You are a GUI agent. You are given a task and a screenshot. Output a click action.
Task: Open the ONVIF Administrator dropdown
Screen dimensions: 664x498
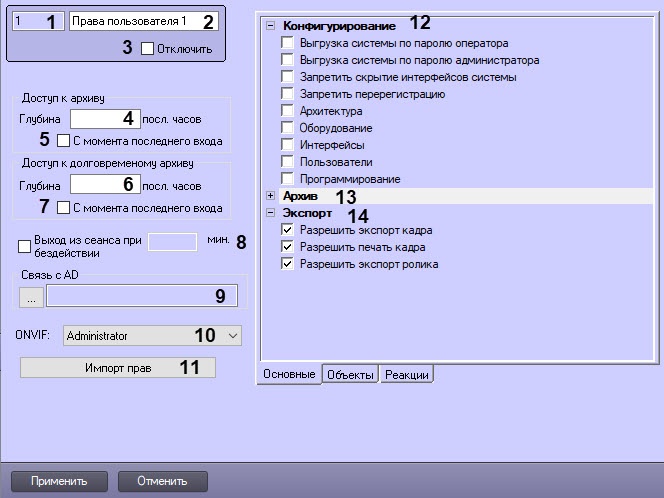point(233,336)
